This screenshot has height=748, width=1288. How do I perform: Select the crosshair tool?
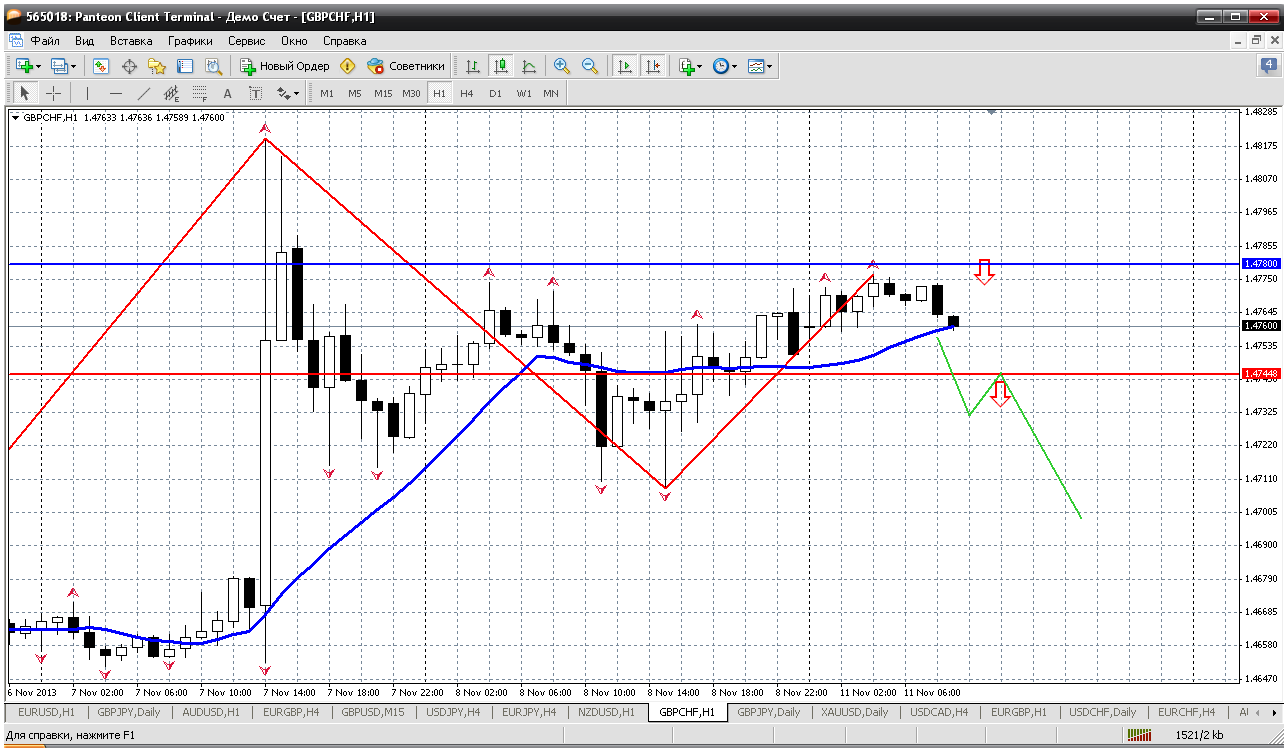pos(53,93)
